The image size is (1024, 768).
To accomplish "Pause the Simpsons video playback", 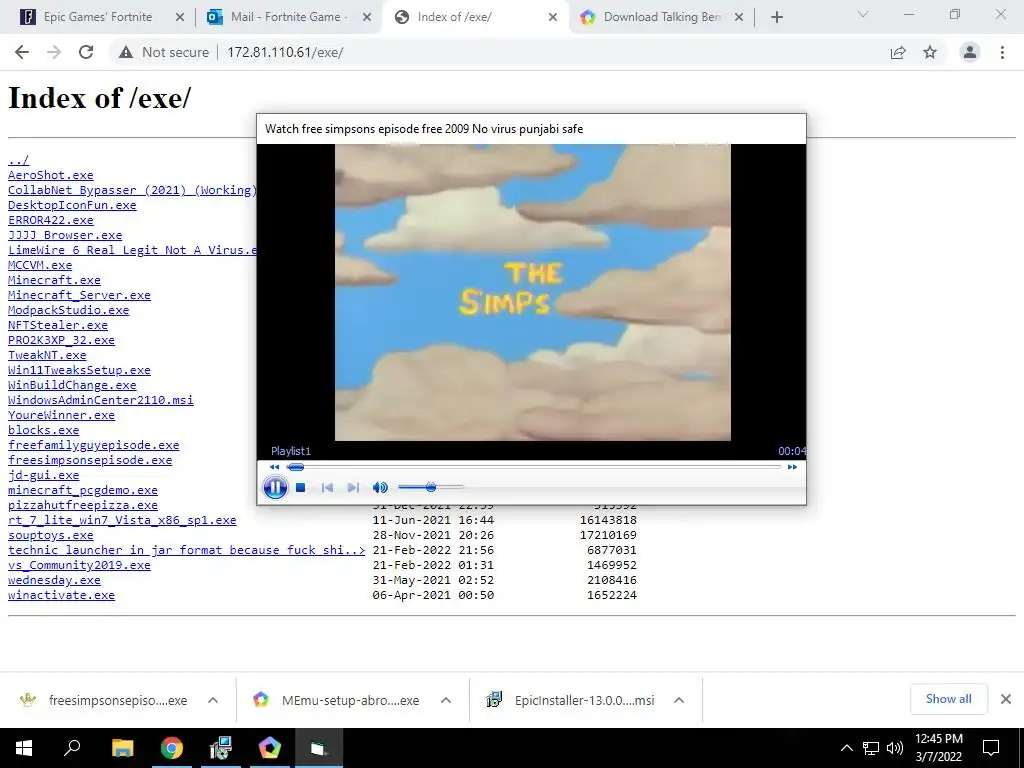I will click(x=275, y=487).
